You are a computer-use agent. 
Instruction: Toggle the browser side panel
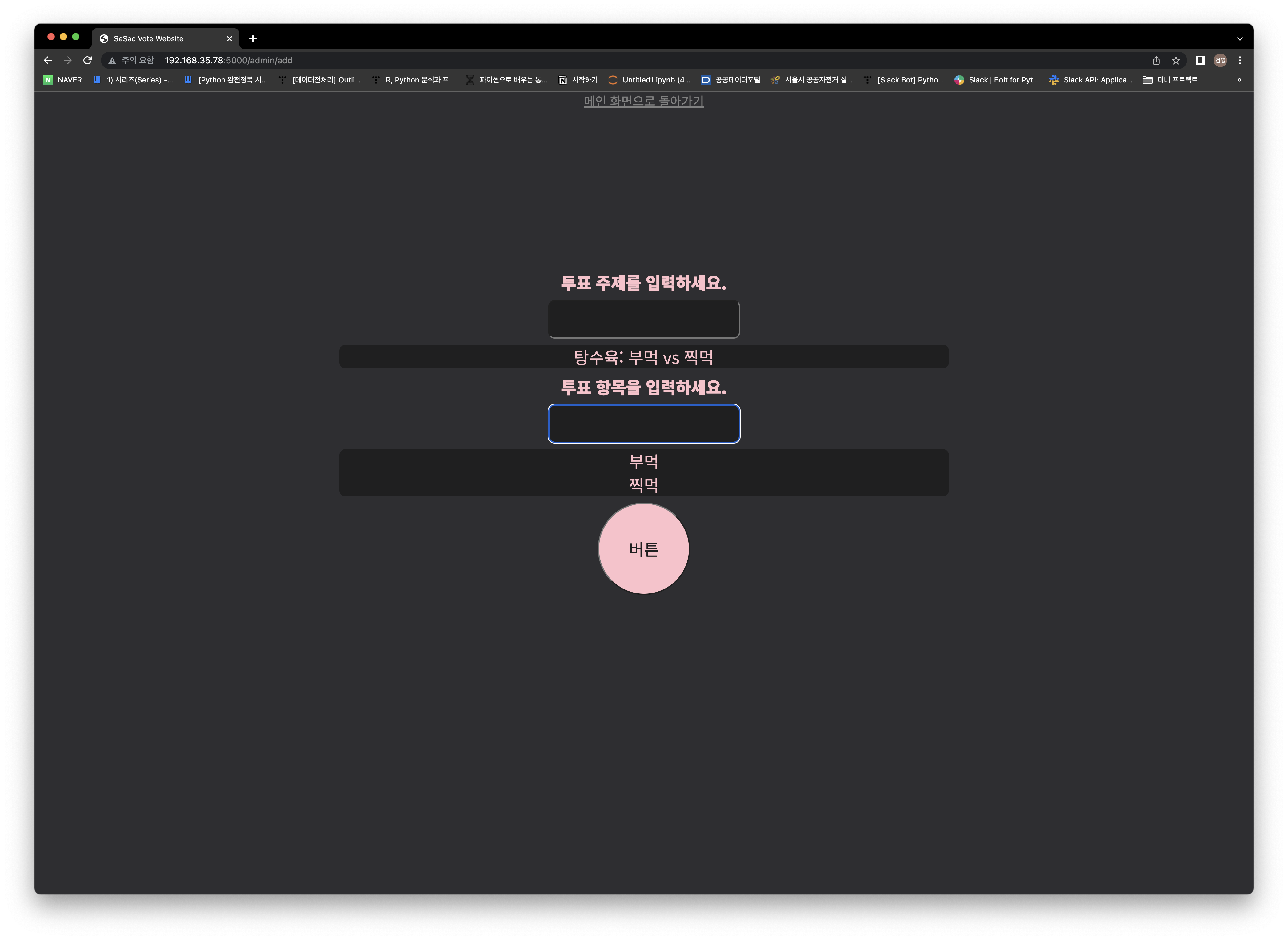pos(1200,60)
